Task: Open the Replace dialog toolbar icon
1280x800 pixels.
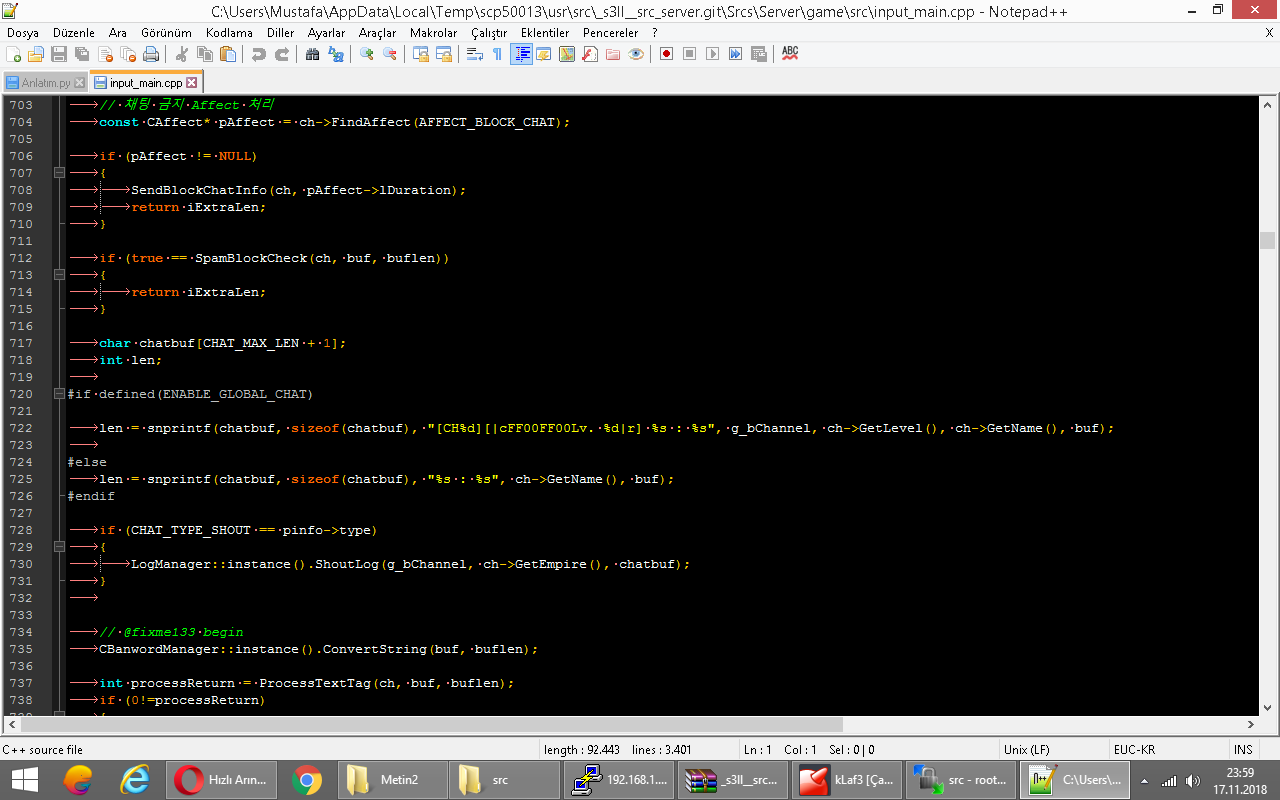Action: (x=336, y=54)
